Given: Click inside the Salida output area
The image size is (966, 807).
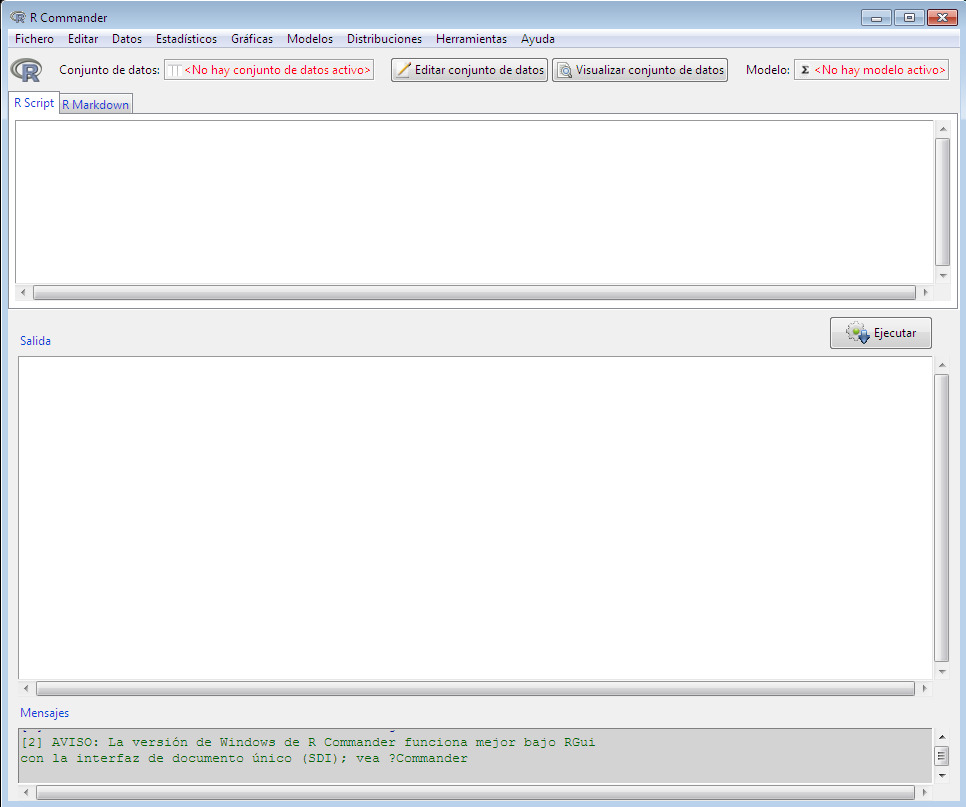Looking at the screenshot, I should (475, 518).
